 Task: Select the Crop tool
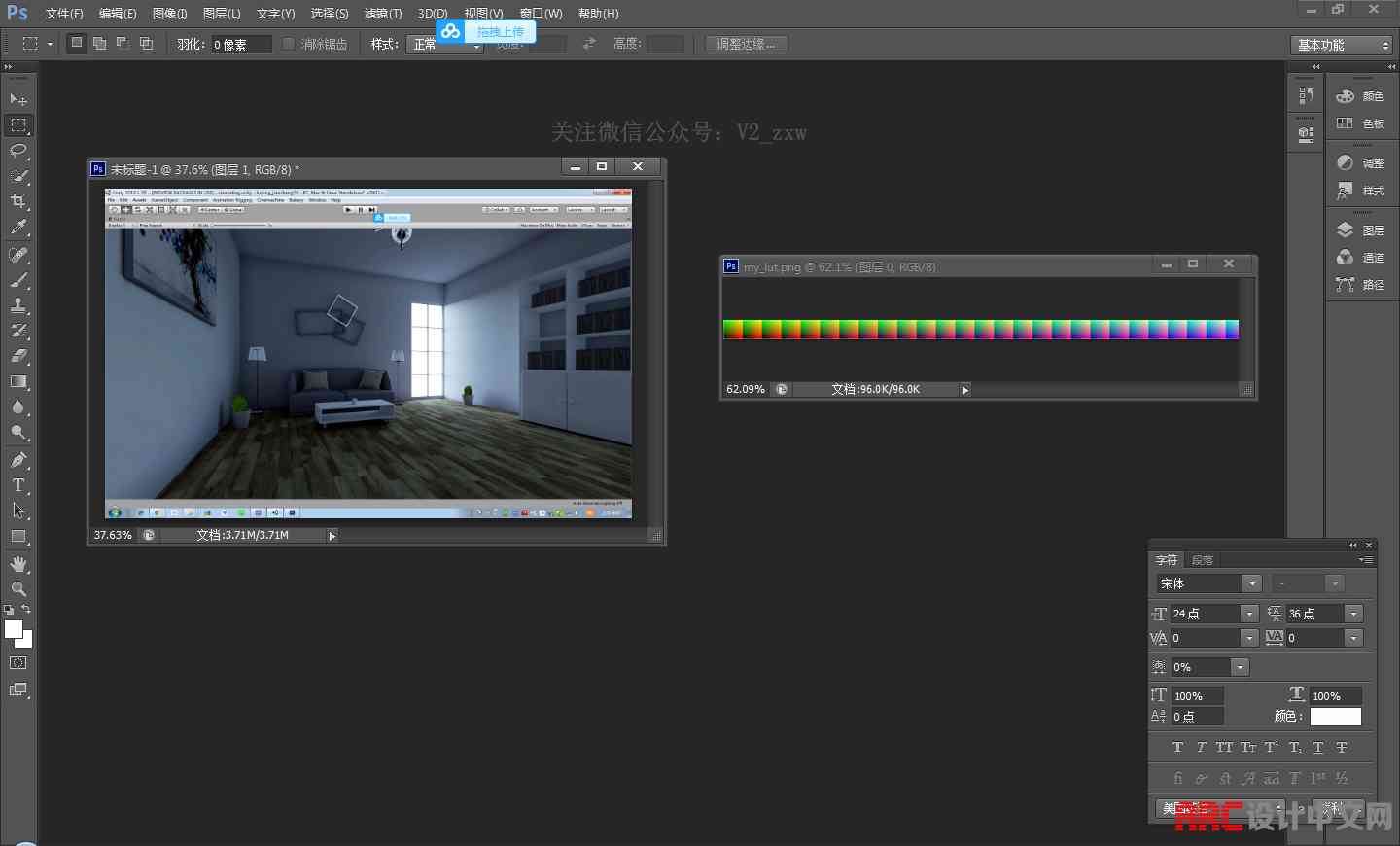coord(18,201)
